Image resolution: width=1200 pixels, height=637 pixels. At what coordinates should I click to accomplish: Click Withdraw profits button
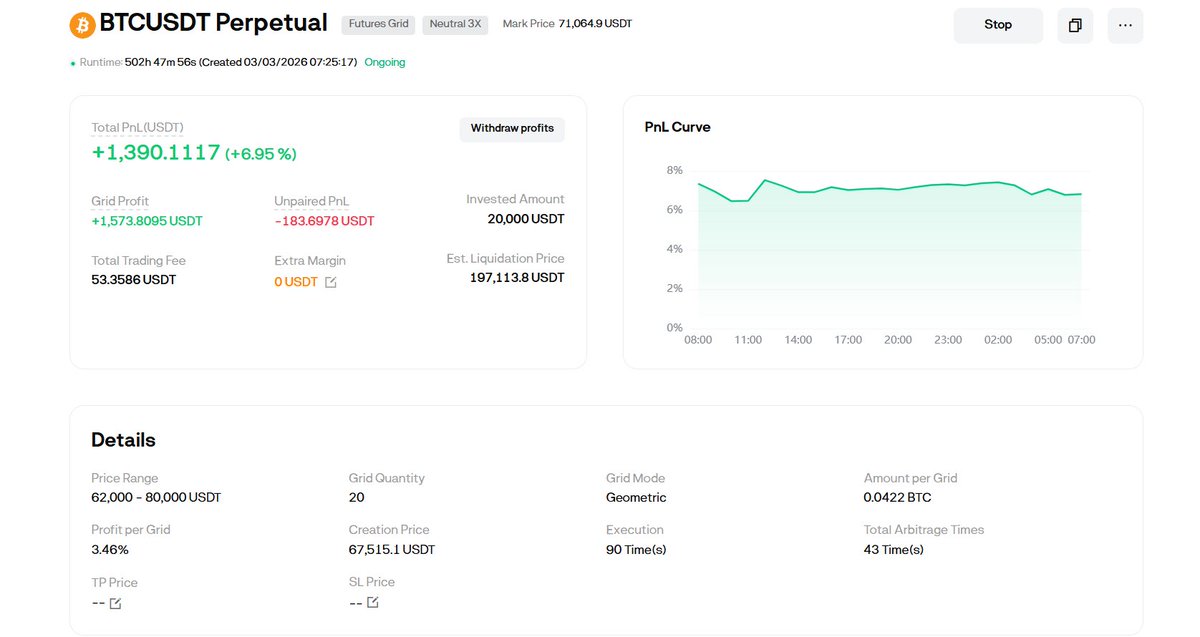pyautogui.click(x=512, y=129)
